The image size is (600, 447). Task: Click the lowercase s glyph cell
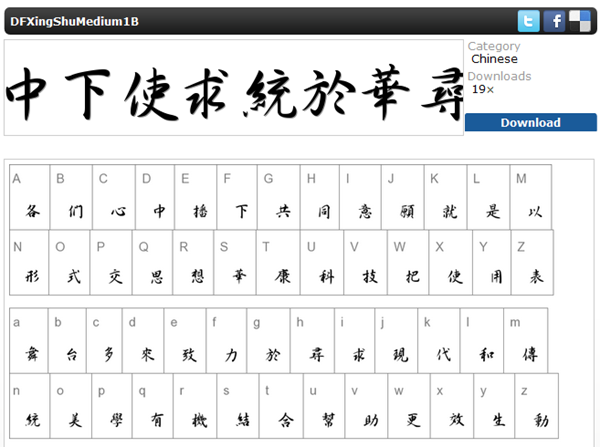coord(238,406)
